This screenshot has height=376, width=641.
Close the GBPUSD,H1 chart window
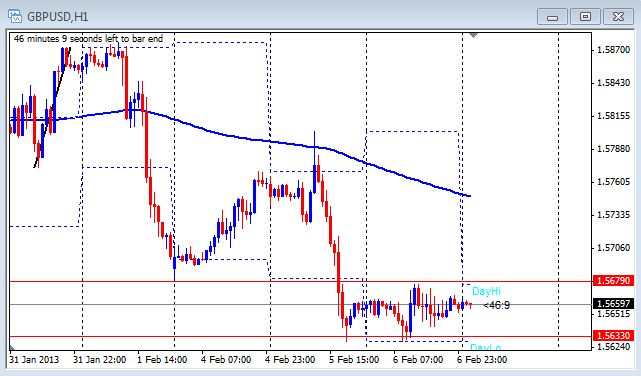[618, 17]
